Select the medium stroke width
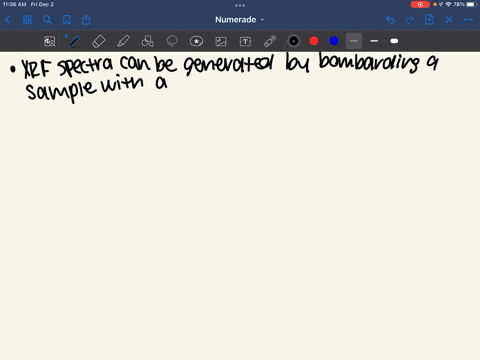The height and width of the screenshot is (360, 480). click(374, 41)
